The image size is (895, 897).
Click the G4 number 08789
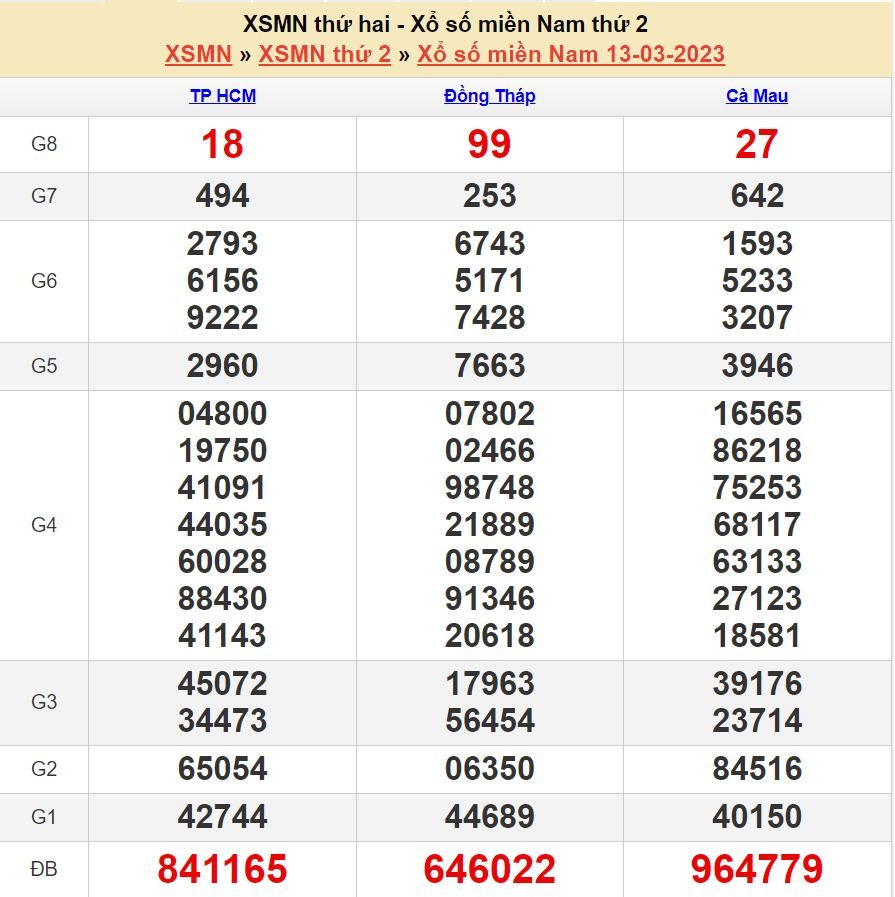pyautogui.click(x=490, y=562)
